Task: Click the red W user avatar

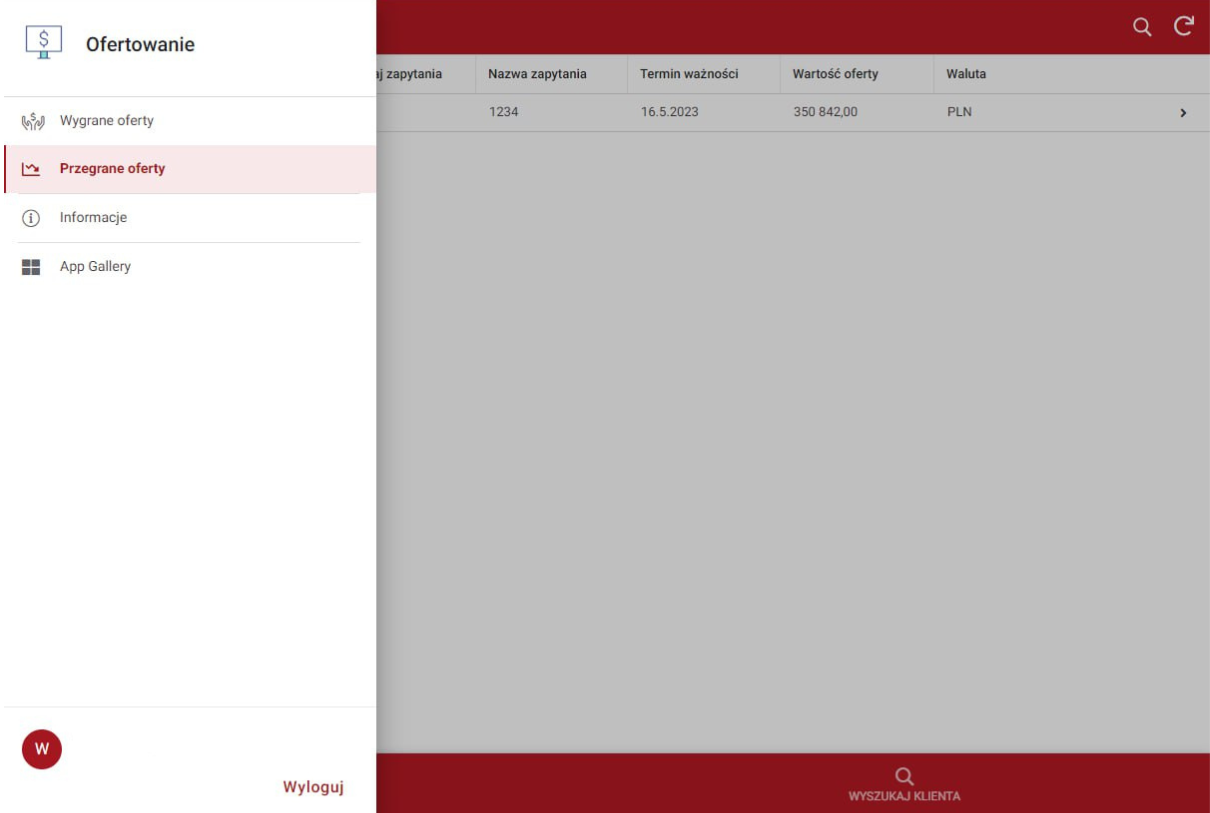Action: coord(42,749)
